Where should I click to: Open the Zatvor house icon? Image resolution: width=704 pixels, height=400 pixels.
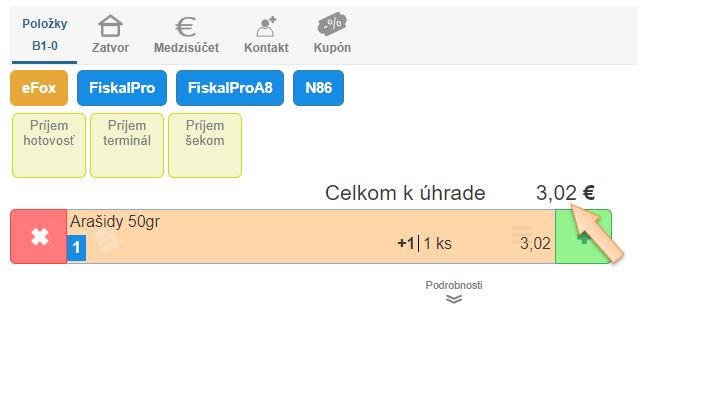(110, 26)
